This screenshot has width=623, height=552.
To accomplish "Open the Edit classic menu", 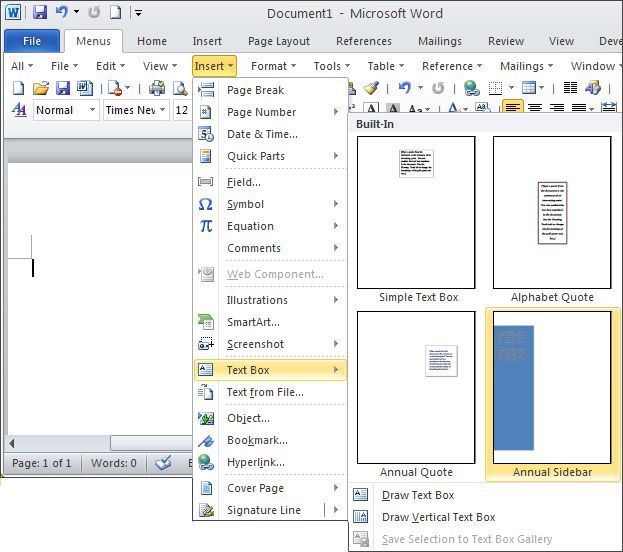I will (110, 66).
